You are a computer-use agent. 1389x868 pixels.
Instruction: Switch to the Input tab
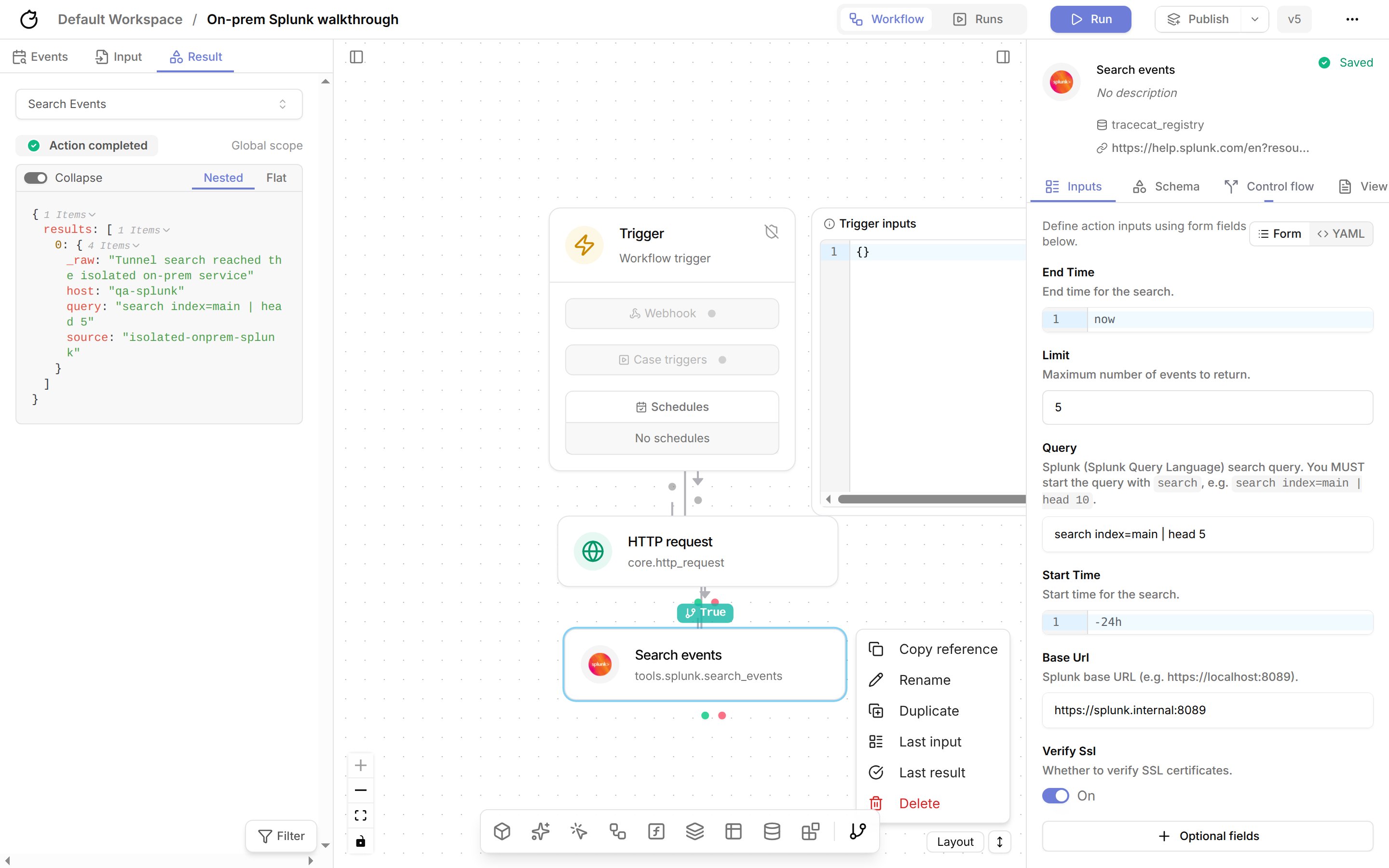pyautogui.click(x=119, y=57)
